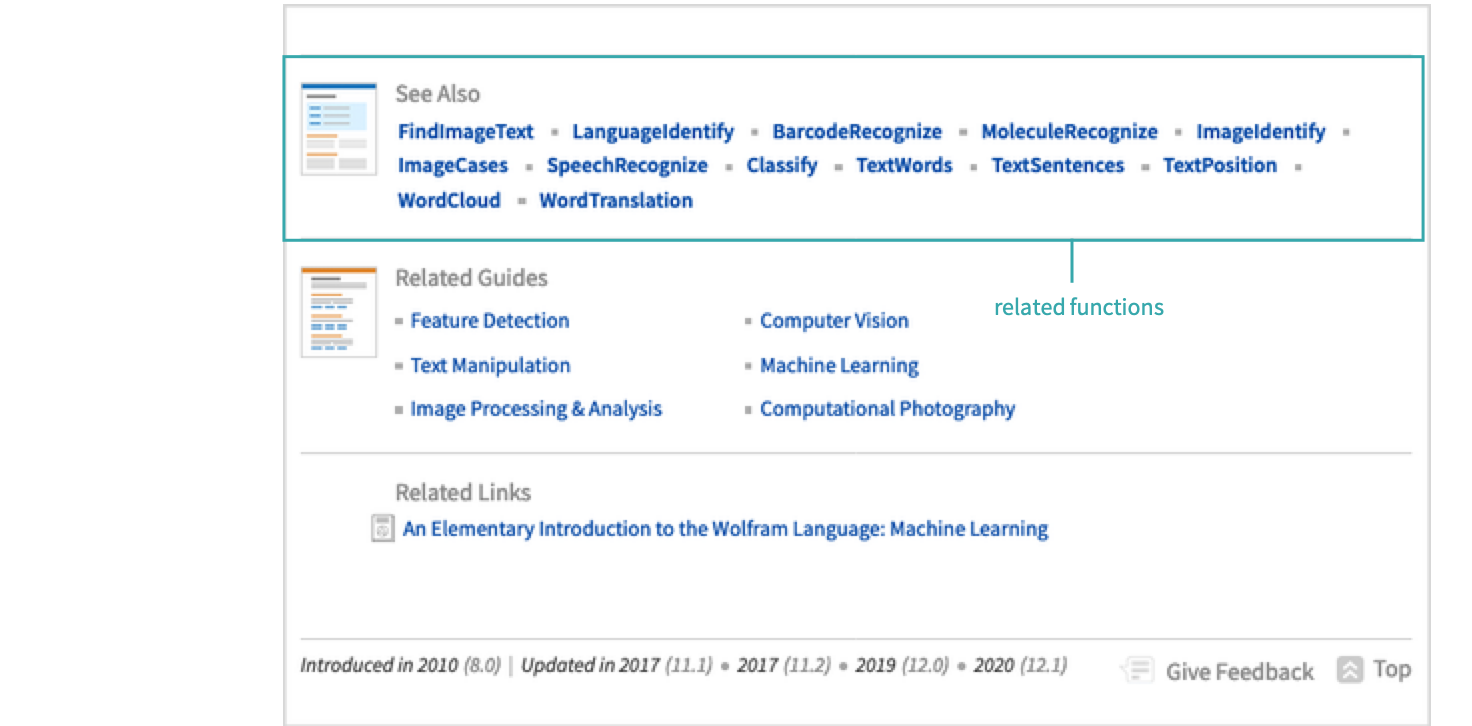Open Image Processing & Analysis guide

[x=536, y=409]
